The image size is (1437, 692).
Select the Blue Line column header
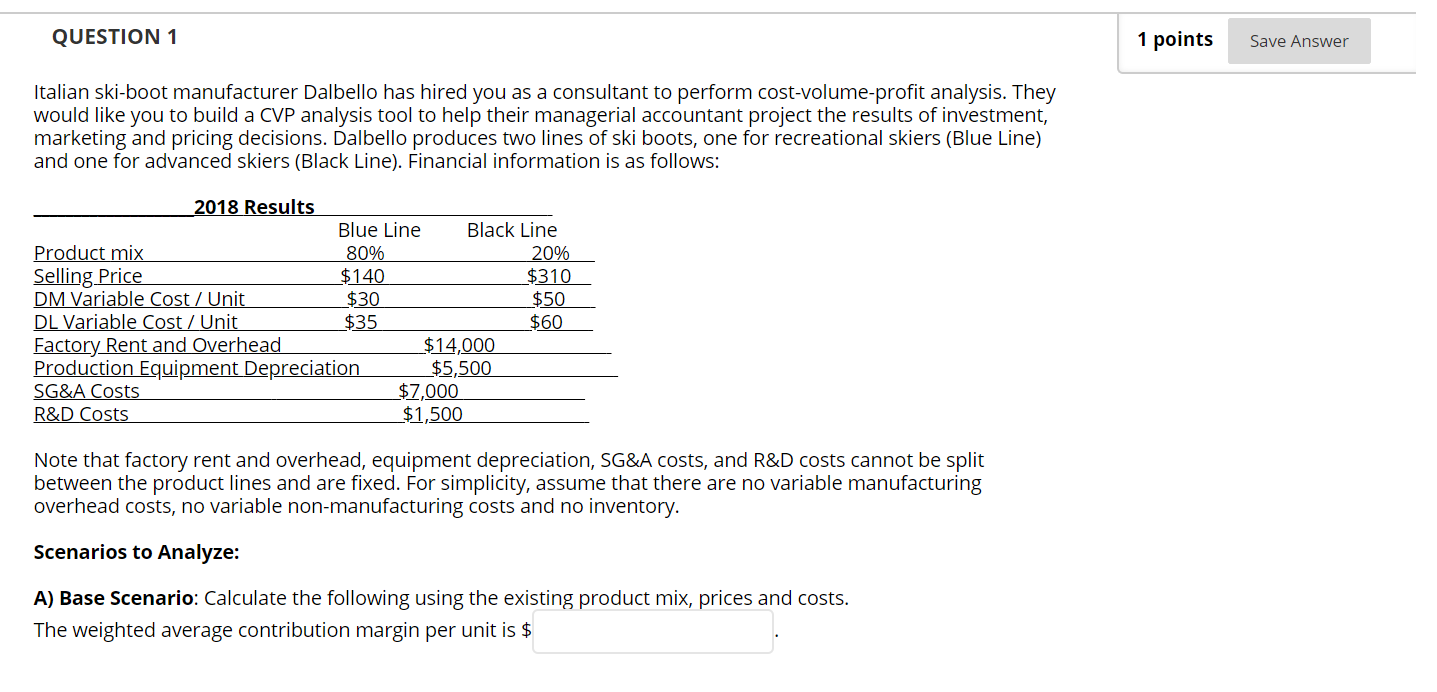[379, 229]
